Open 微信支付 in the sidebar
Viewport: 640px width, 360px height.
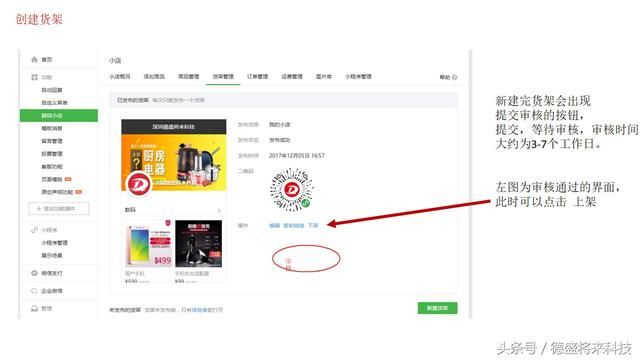52,273
